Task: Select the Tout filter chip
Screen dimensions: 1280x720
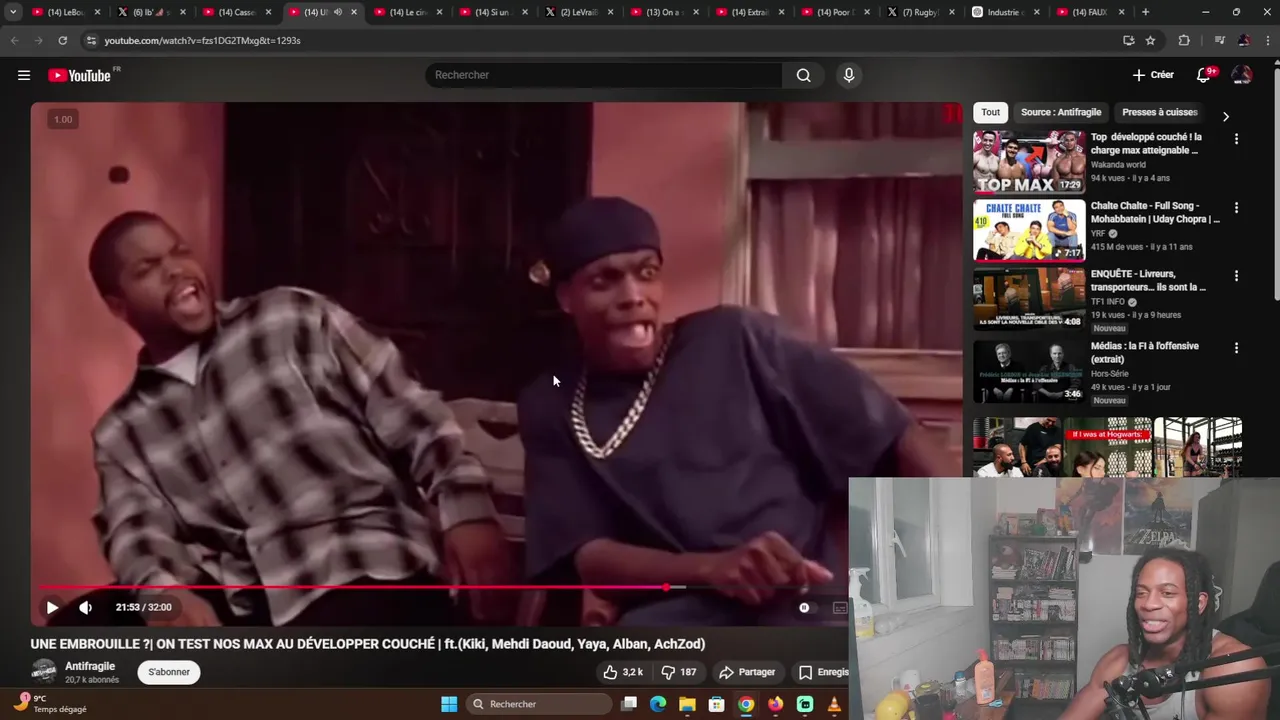Action: [990, 112]
